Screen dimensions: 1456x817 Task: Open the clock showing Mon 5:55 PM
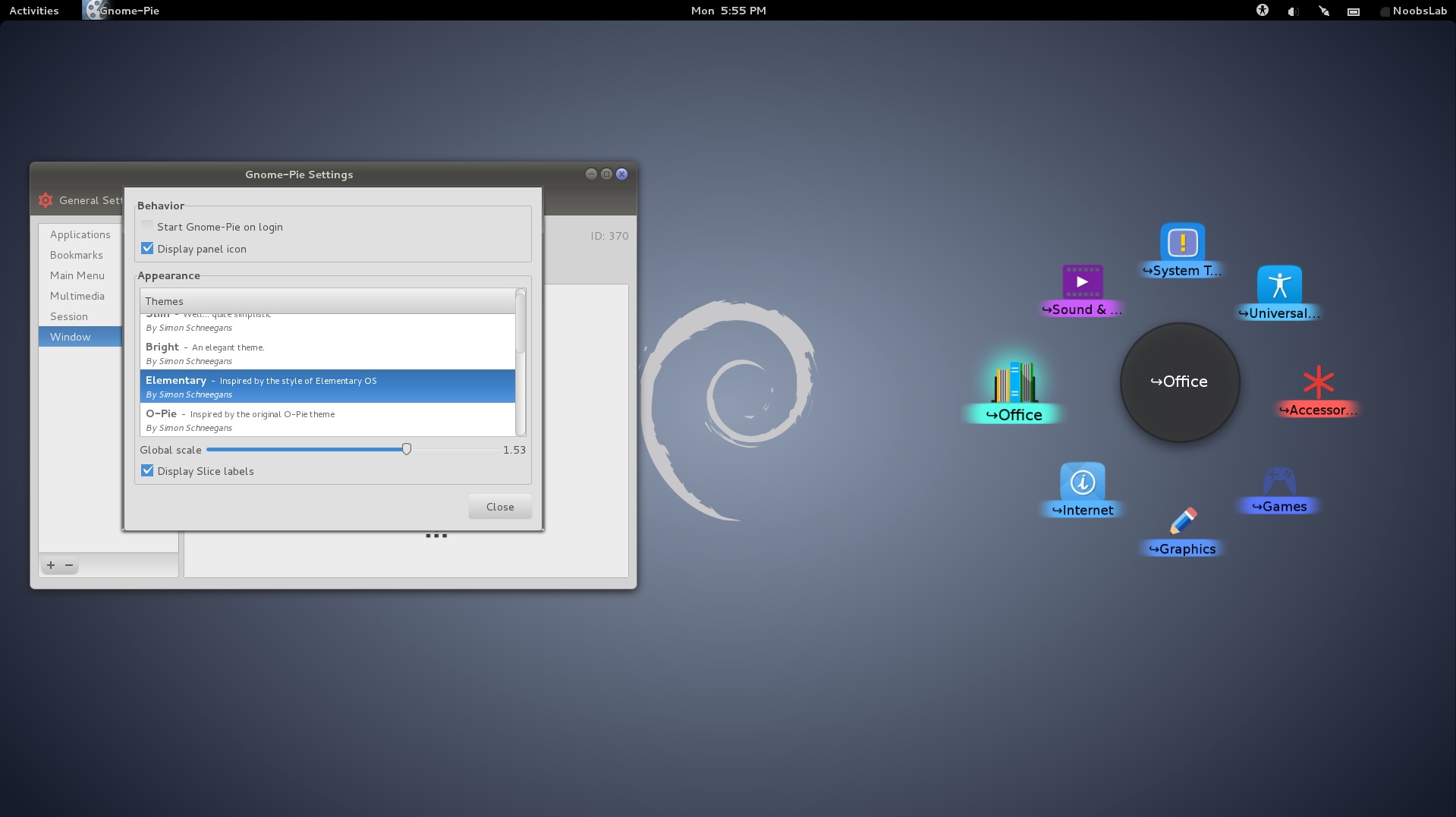[728, 11]
